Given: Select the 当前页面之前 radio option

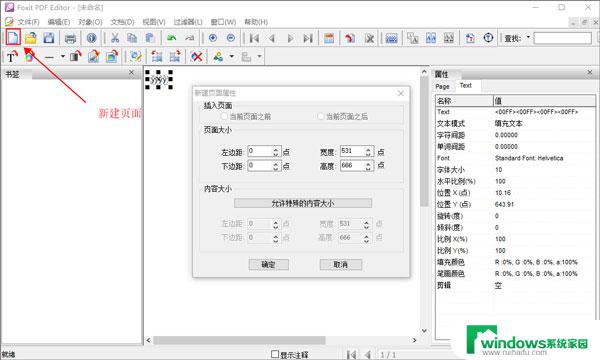Looking at the screenshot, I should pos(224,116).
